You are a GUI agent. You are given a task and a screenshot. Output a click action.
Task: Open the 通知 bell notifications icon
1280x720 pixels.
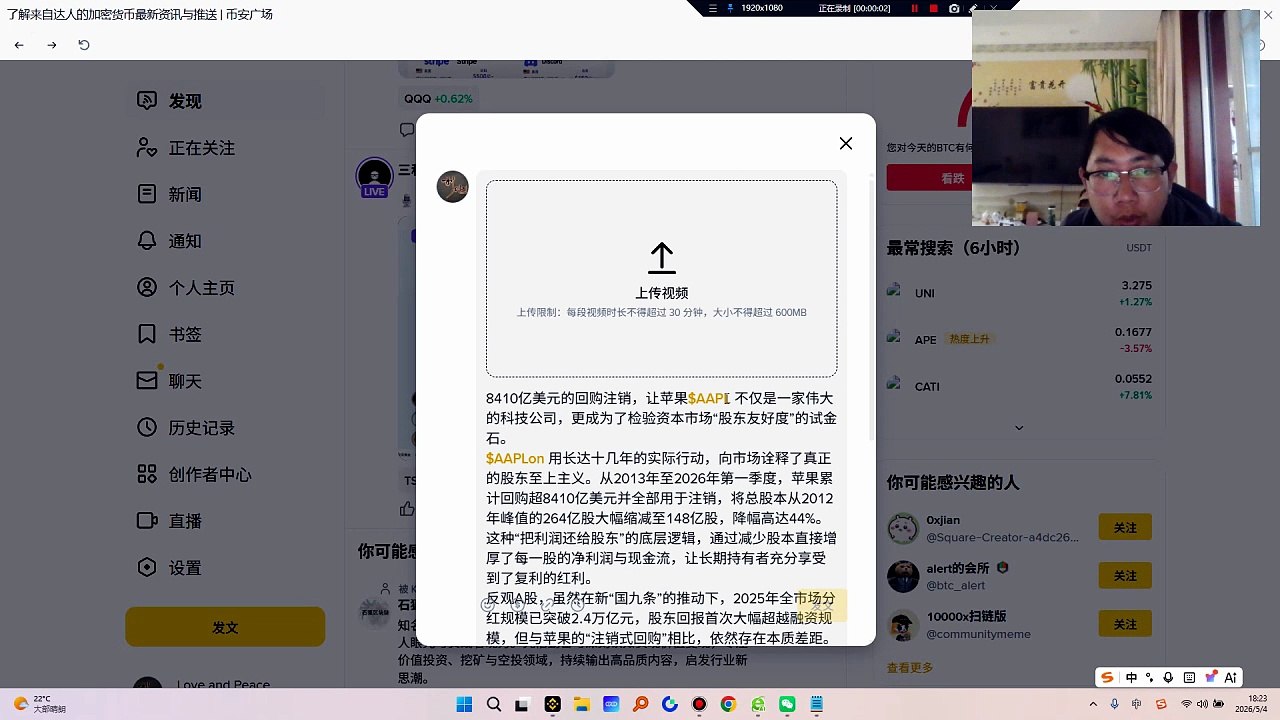[147, 241]
